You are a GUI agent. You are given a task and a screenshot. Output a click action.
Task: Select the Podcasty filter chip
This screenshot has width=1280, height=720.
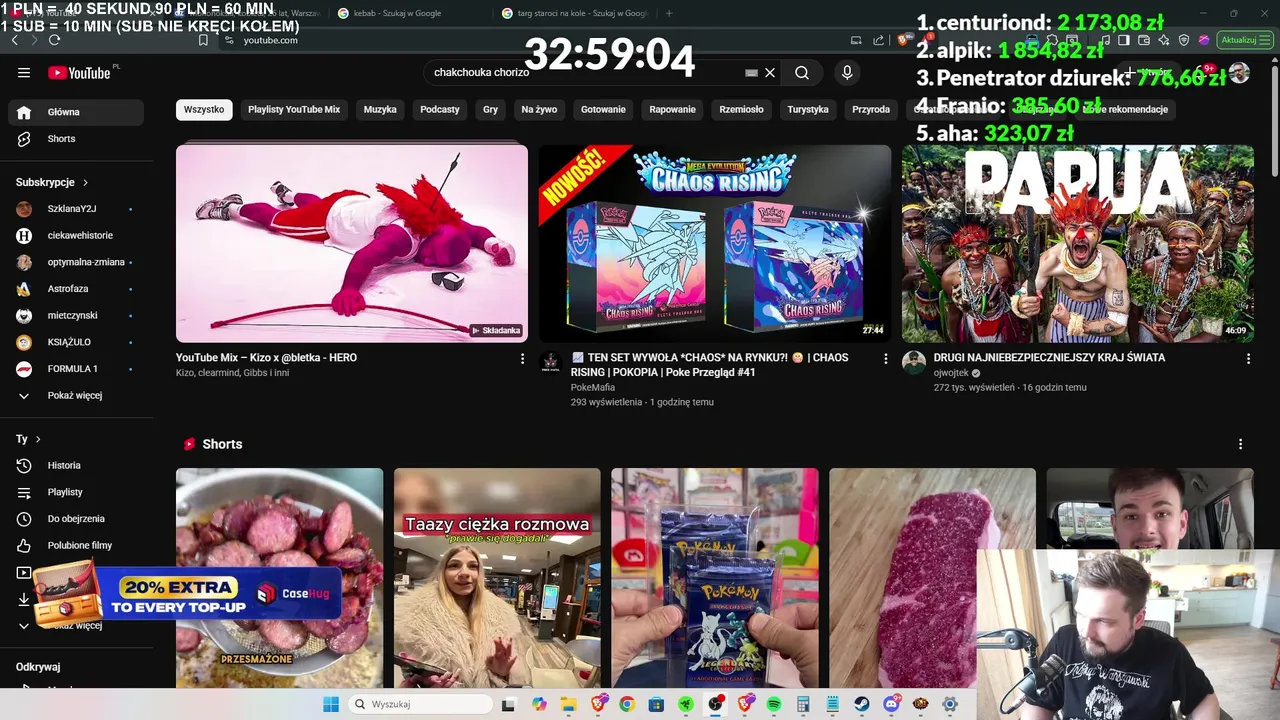coord(440,109)
